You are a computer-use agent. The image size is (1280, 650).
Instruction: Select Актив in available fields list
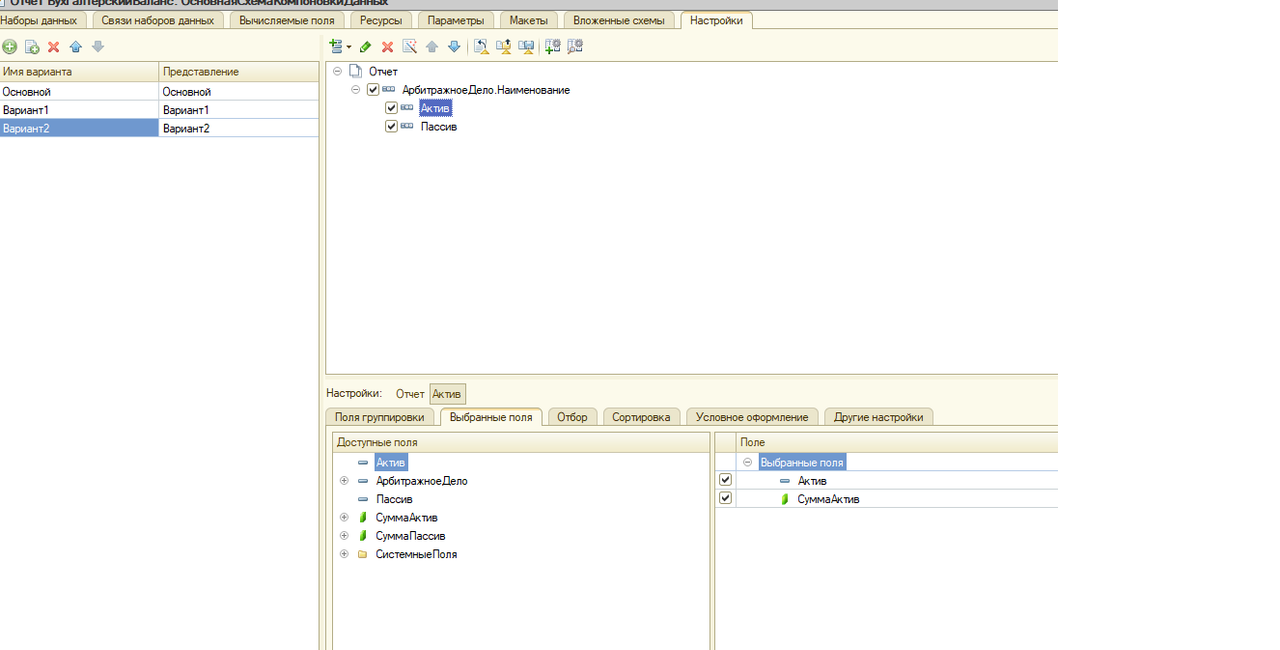click(x=391, y=462)
